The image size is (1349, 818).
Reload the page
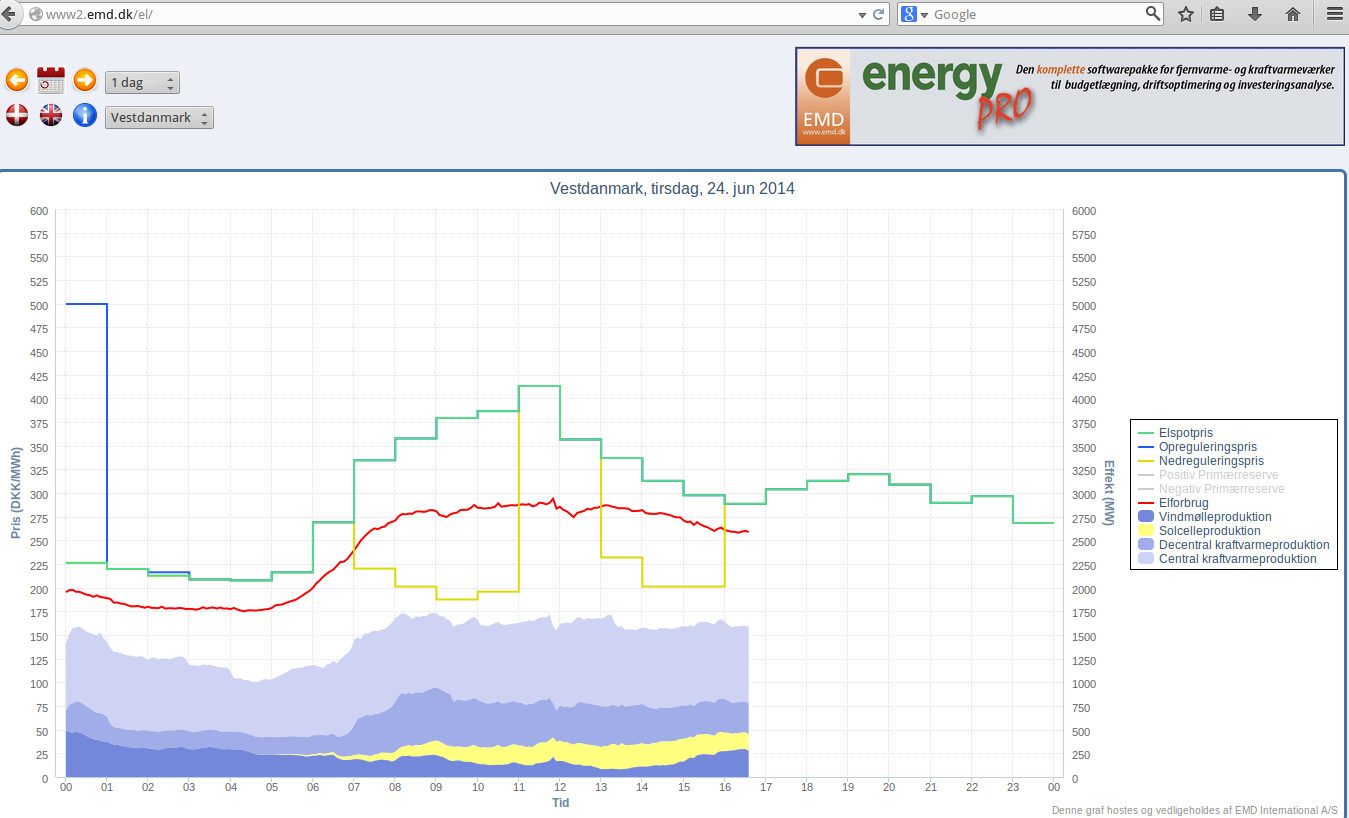pos(879,14)
